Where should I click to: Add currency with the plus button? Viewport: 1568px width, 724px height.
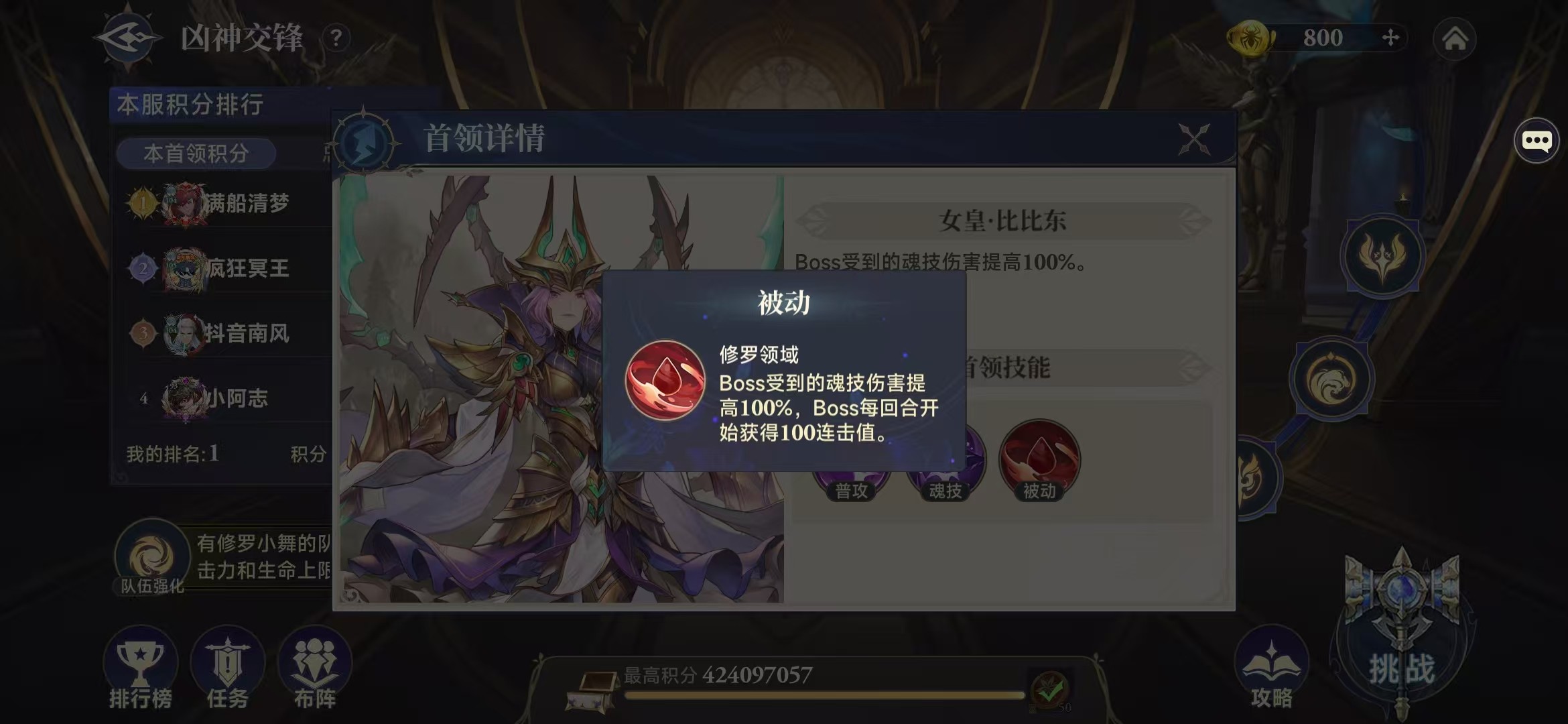1390,38
